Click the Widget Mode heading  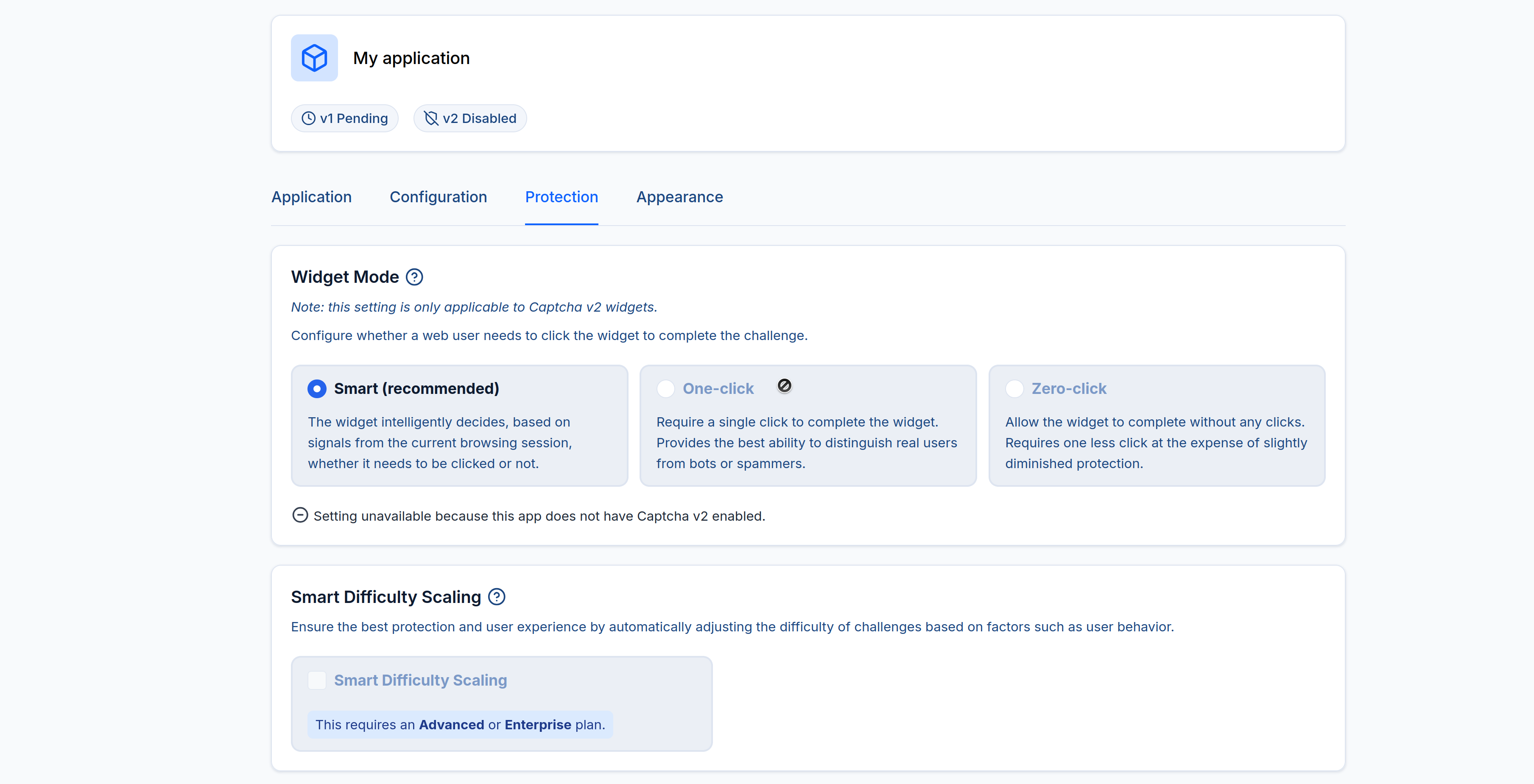[x=345, y=277]
